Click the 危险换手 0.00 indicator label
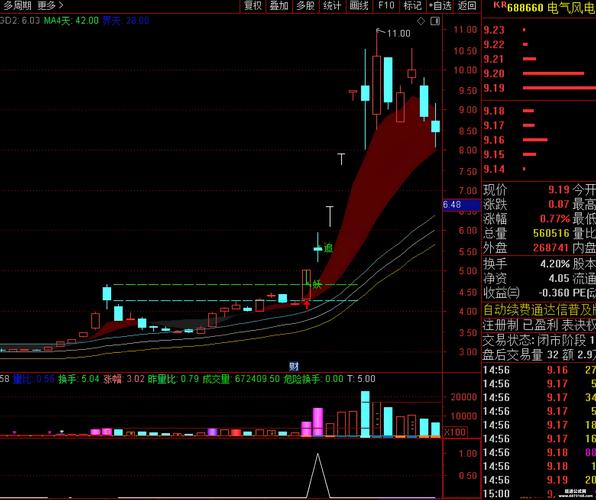The height and width of the screenshot is (500, 596). pyautogui.click(x=313, y=379)
